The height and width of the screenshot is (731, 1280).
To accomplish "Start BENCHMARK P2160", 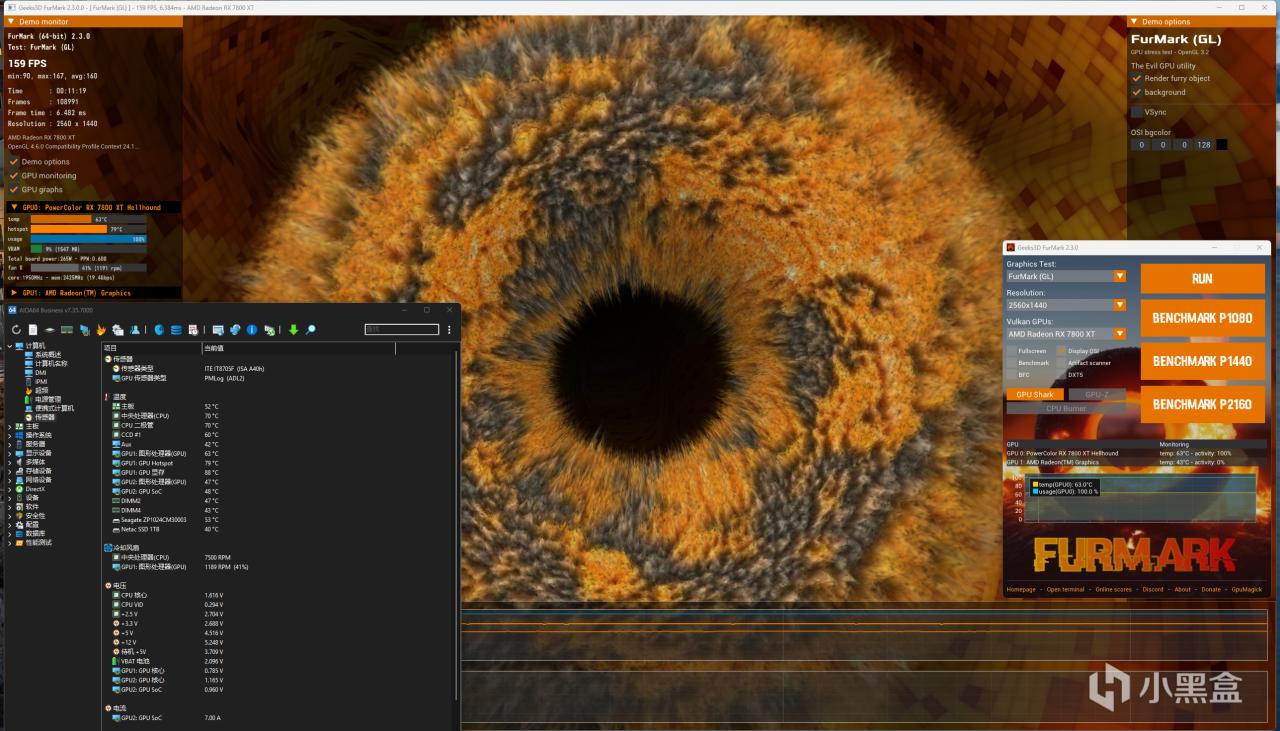I will pos(1202,404).
